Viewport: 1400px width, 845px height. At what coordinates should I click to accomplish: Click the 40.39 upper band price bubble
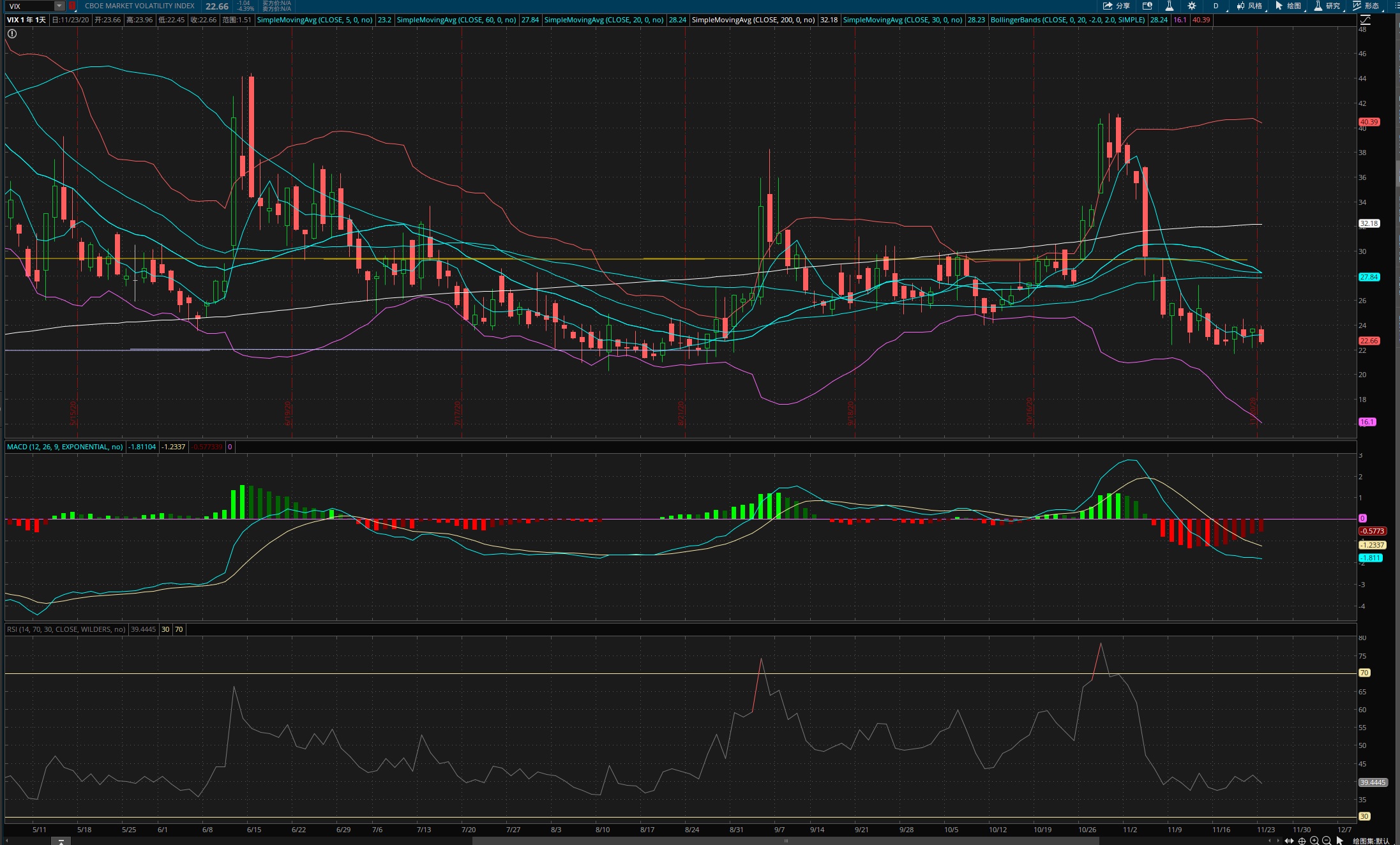1369,122
